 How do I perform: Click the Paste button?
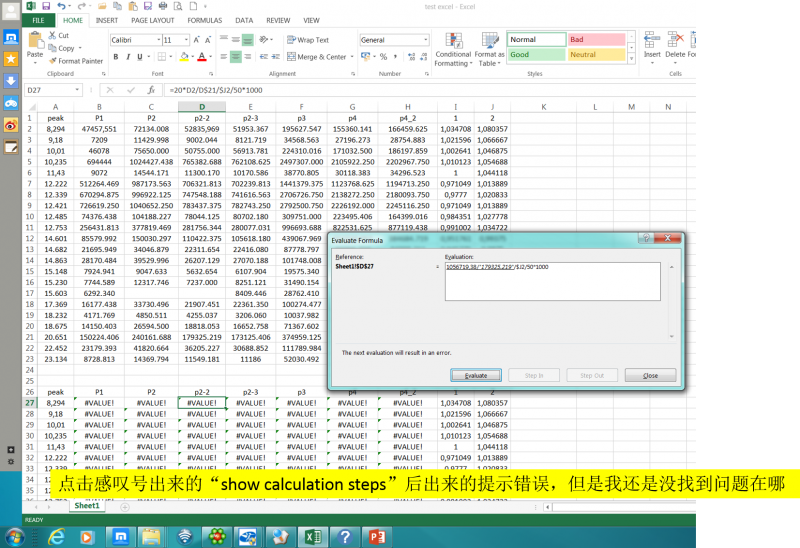pos(35,47)
